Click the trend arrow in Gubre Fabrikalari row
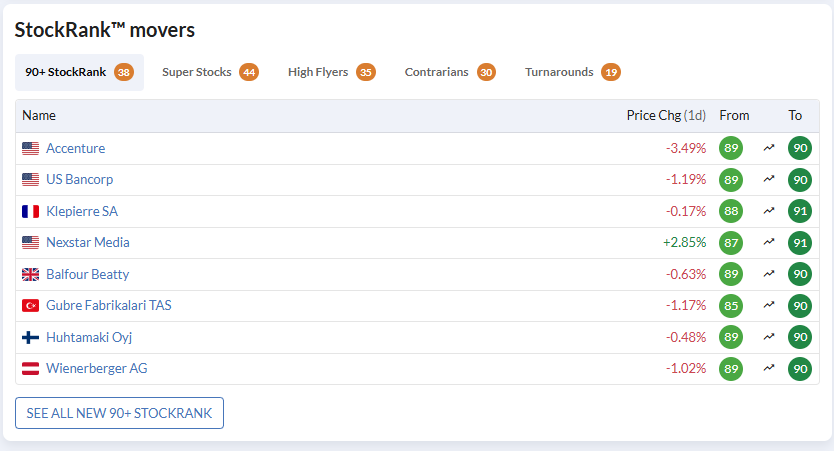The image size is (834, 451). (x=769, y=305)
